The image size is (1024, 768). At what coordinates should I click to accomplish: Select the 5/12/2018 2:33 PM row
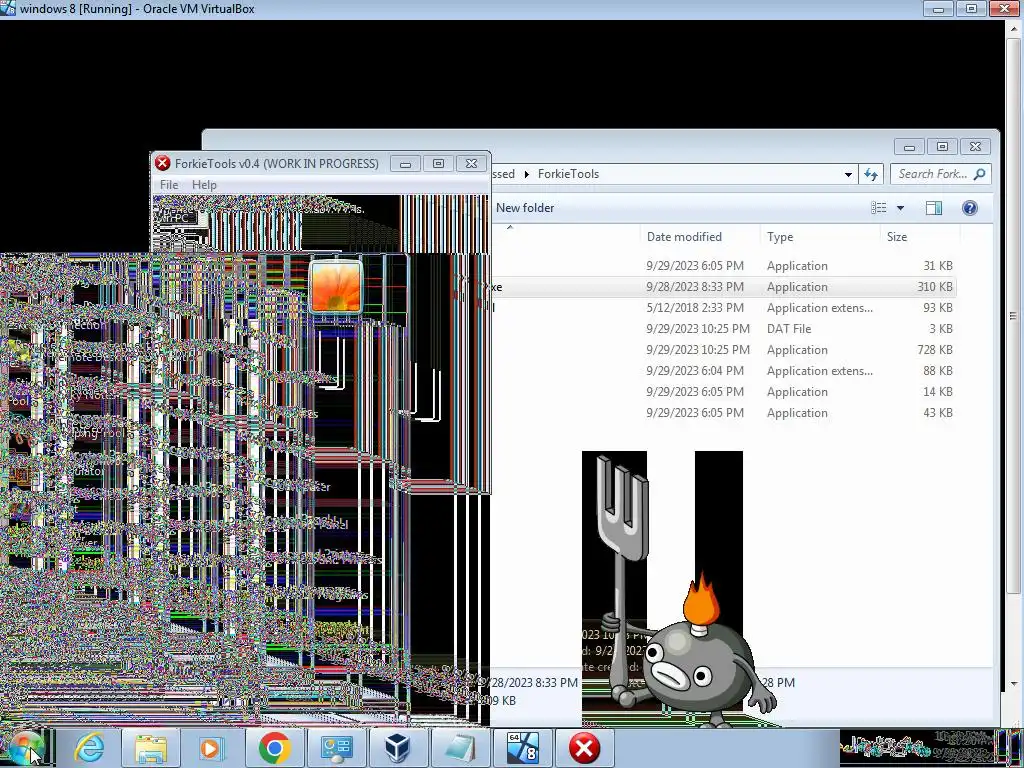(x=724, y=308)
